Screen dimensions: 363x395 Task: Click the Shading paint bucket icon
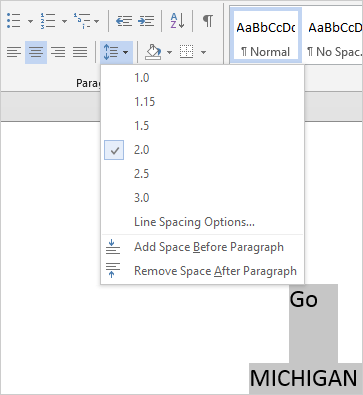point(153,52)
